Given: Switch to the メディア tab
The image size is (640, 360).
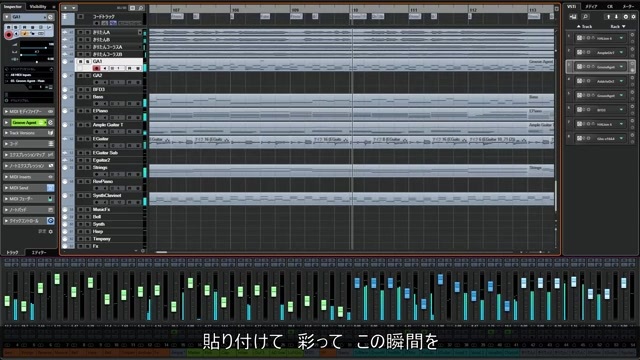Looking at the screenshot, I should tap(591, 7).
